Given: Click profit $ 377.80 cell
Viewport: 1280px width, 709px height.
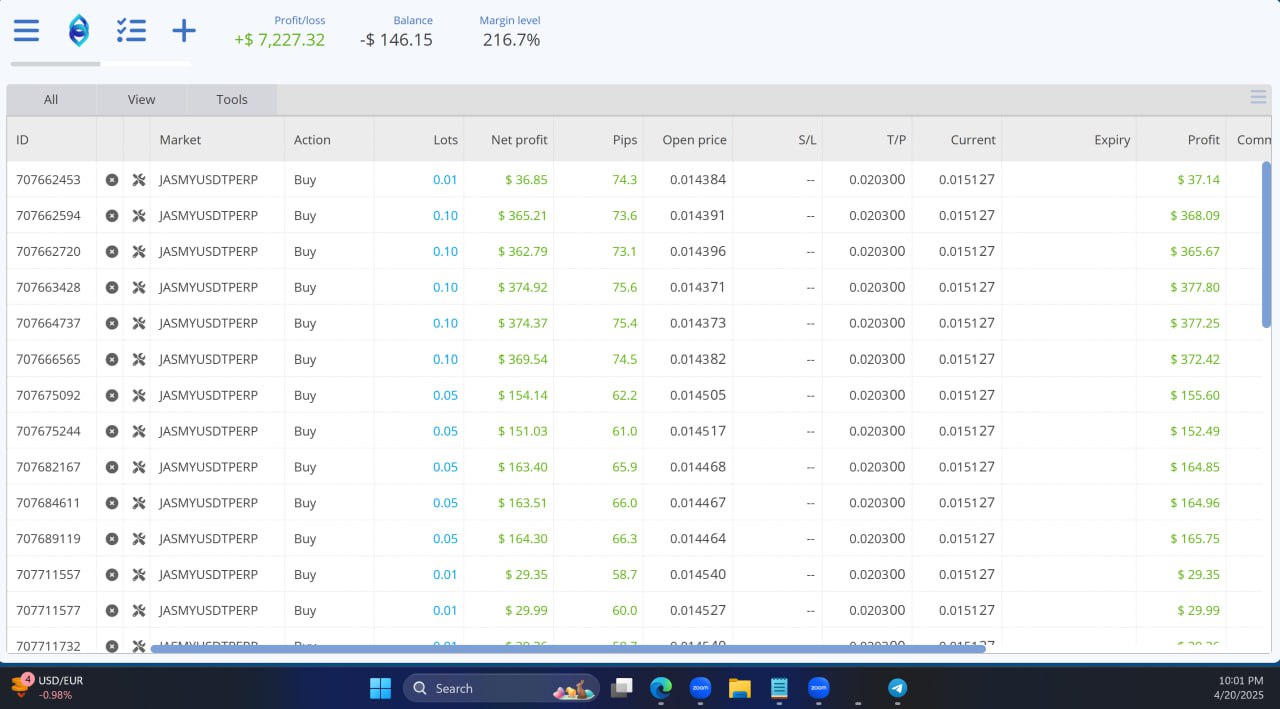Looking at the screenshot, I should point(1195,288).
